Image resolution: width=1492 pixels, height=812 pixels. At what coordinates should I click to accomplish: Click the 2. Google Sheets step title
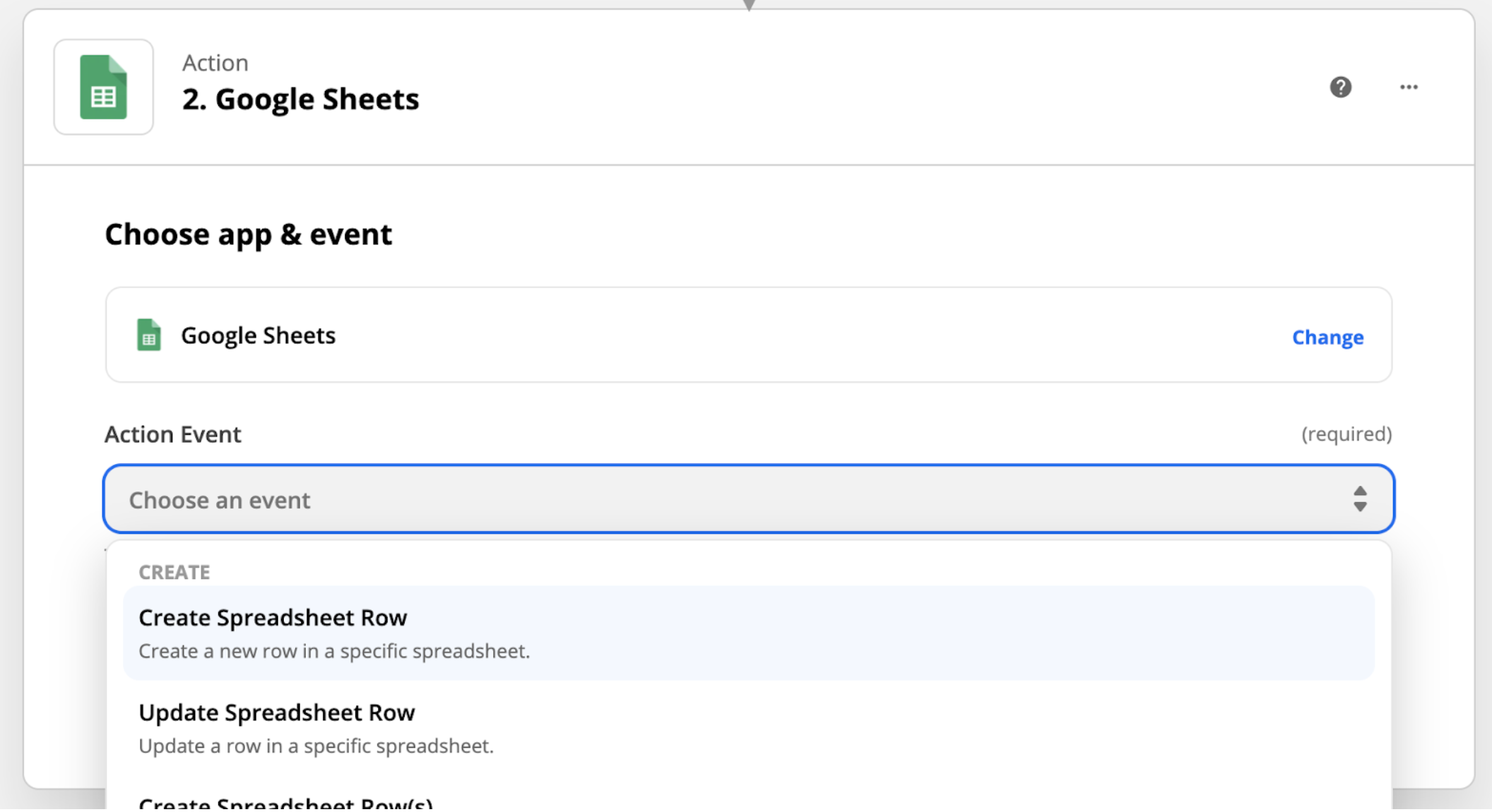(x=300, y=99)
